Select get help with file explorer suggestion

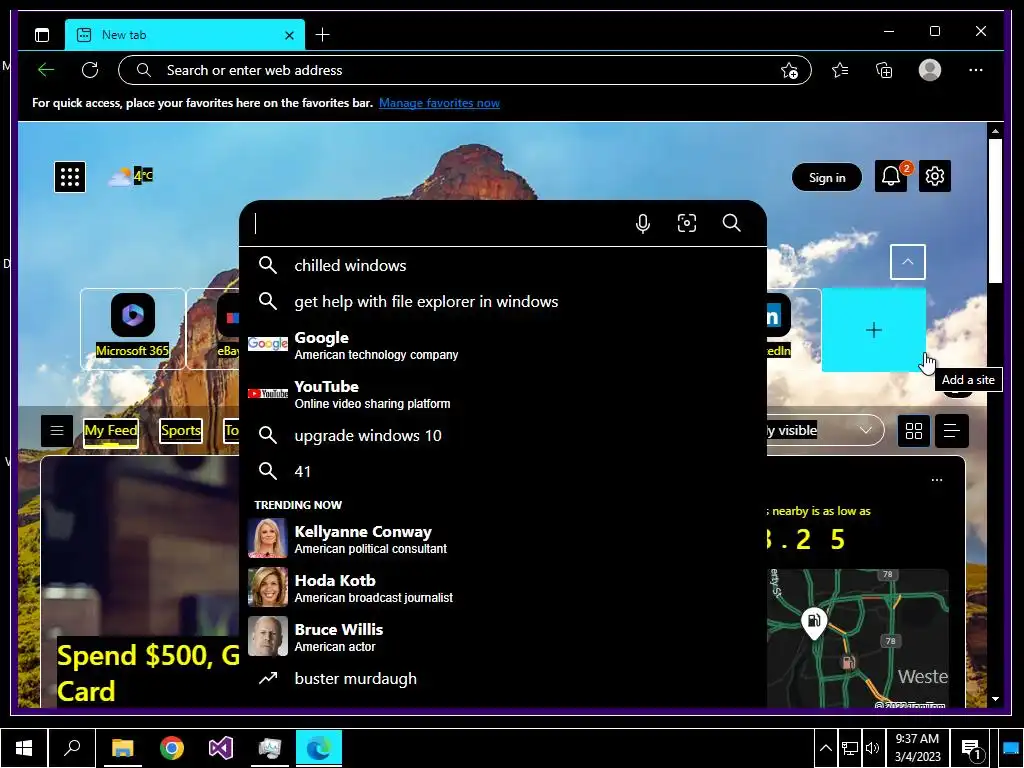[503, 301]
